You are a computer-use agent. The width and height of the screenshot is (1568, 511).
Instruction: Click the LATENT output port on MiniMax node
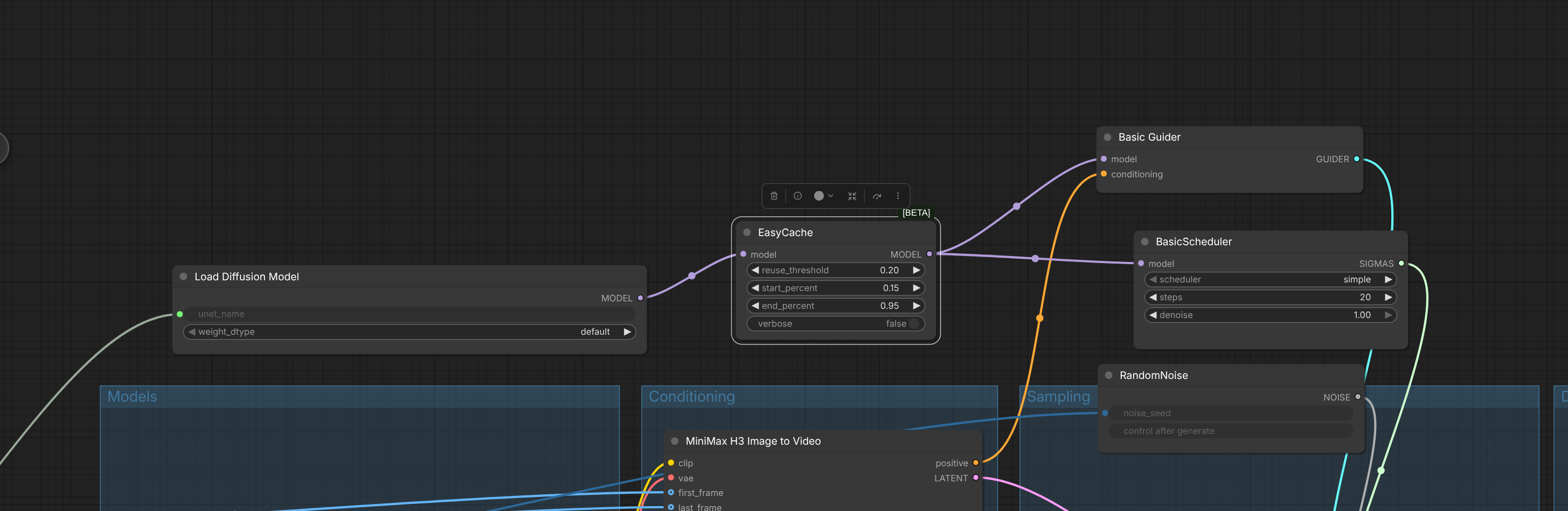click(x=976, y=478)
